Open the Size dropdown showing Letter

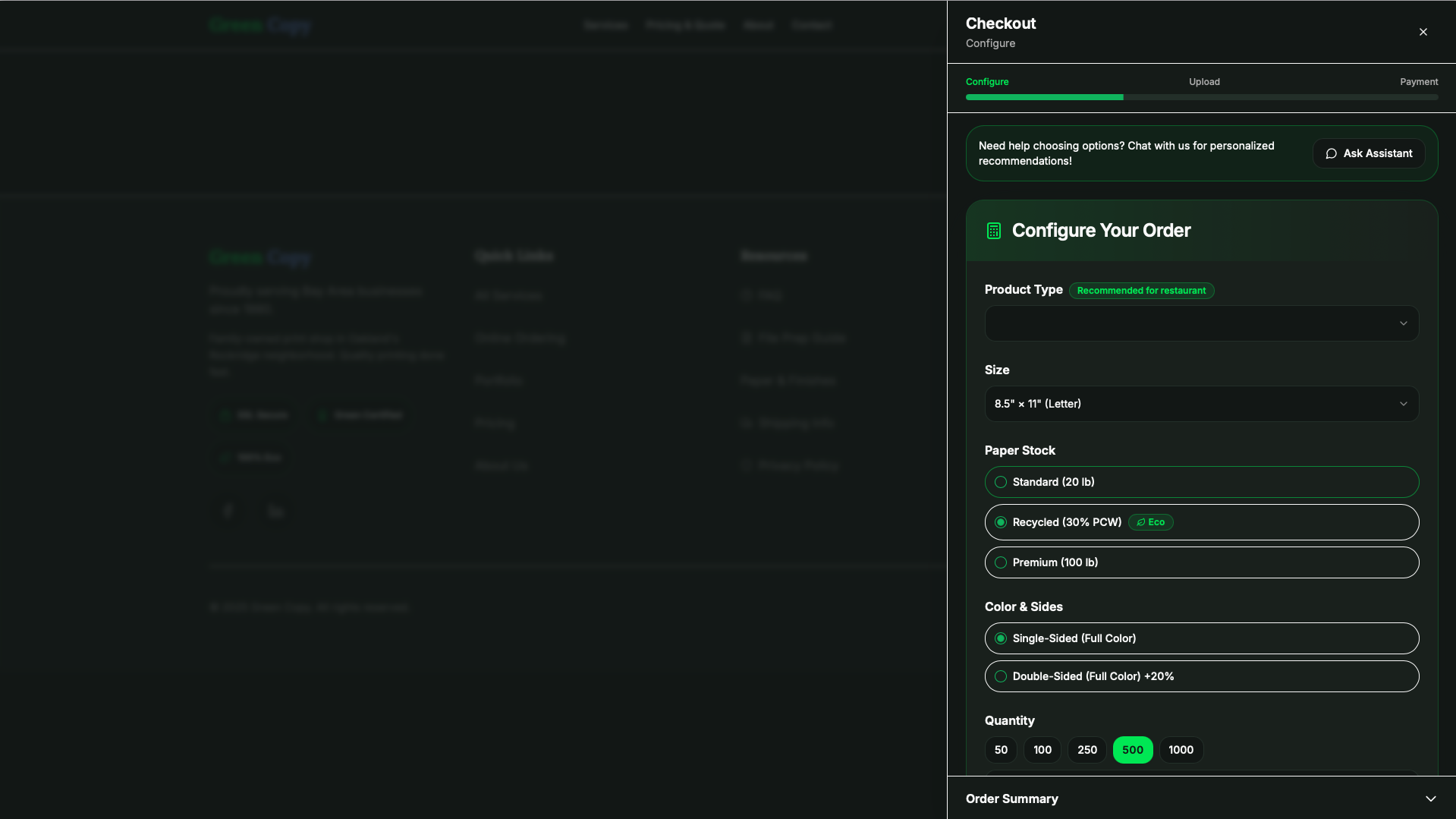point(1201,404)
